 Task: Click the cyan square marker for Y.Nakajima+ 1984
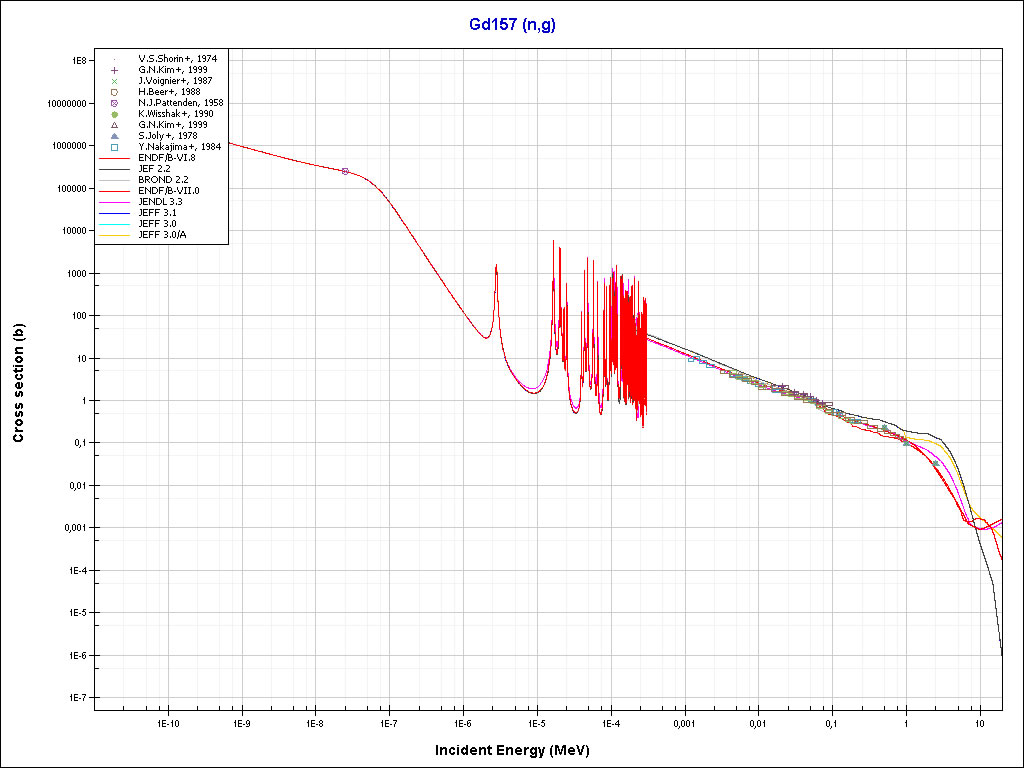[x=115, y=147]
